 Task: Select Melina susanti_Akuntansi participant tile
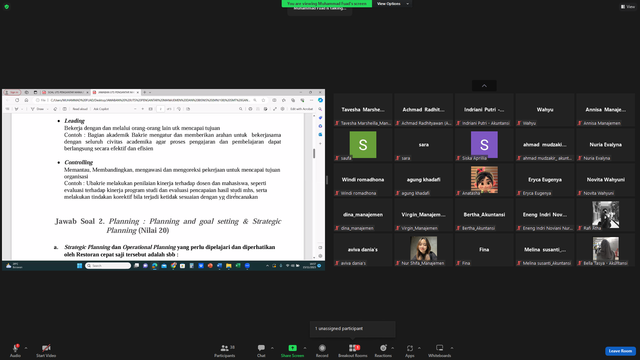pyautogui.click(x=544, y=250)
